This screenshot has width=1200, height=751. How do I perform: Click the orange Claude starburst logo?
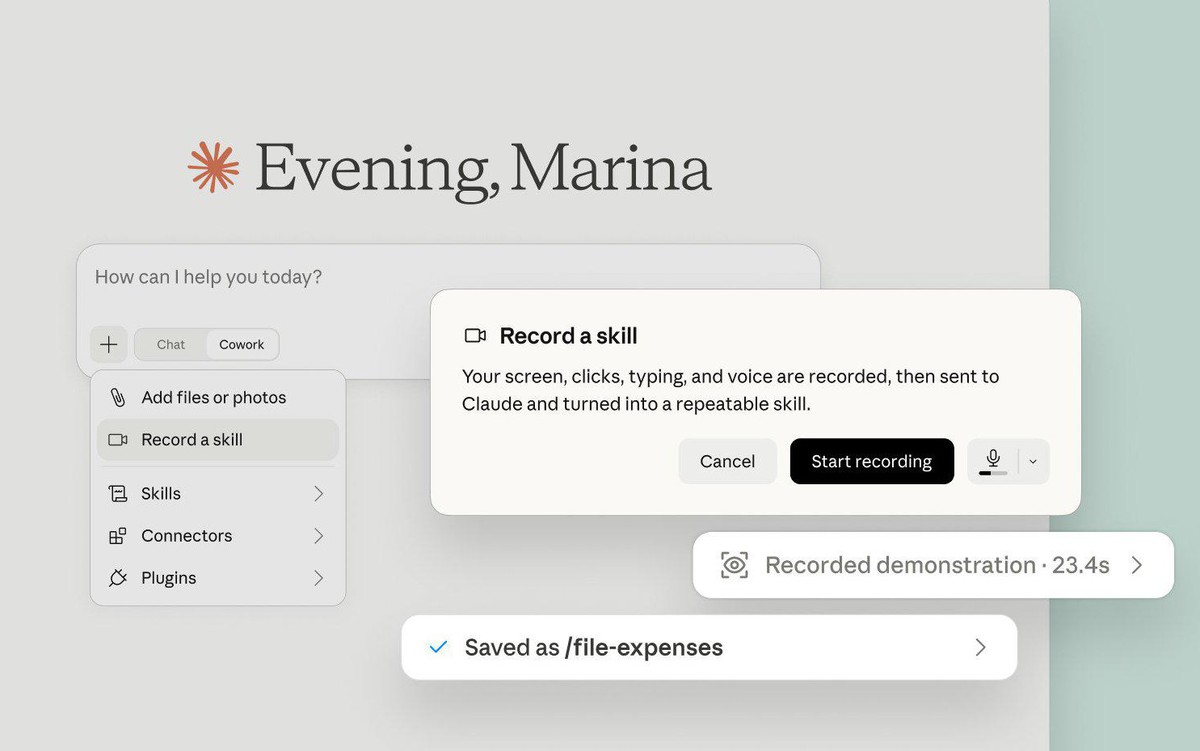tap(214, 167)
